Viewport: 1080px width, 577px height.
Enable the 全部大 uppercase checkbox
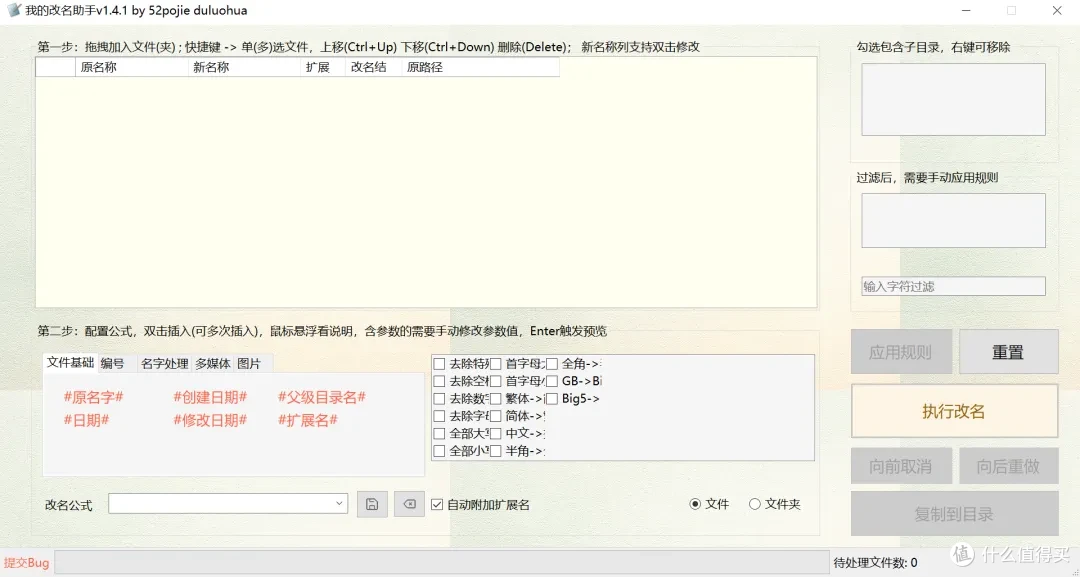[439, 434]
